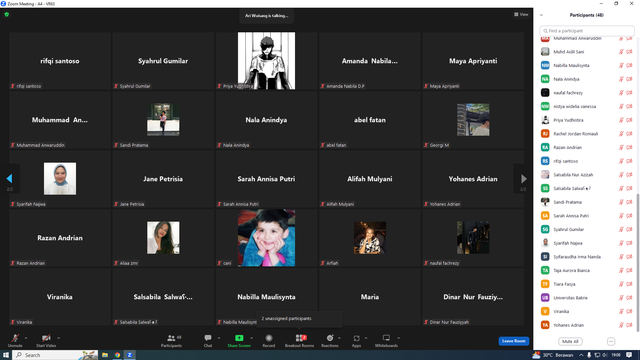640x360 pixels.
Task: Start recording with the Record icon
Action: click(x=269, y=338)
